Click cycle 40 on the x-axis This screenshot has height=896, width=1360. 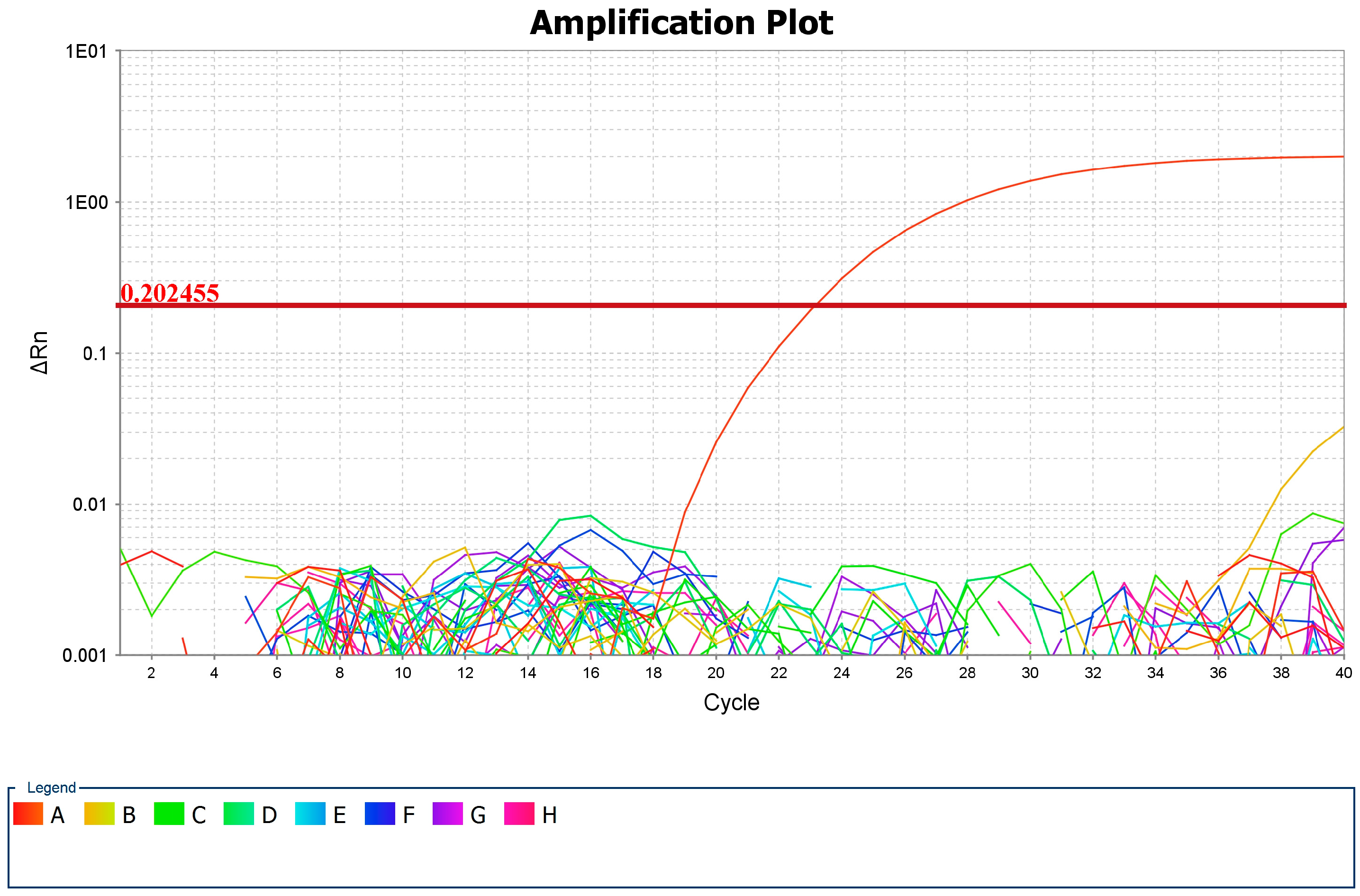1343,672
